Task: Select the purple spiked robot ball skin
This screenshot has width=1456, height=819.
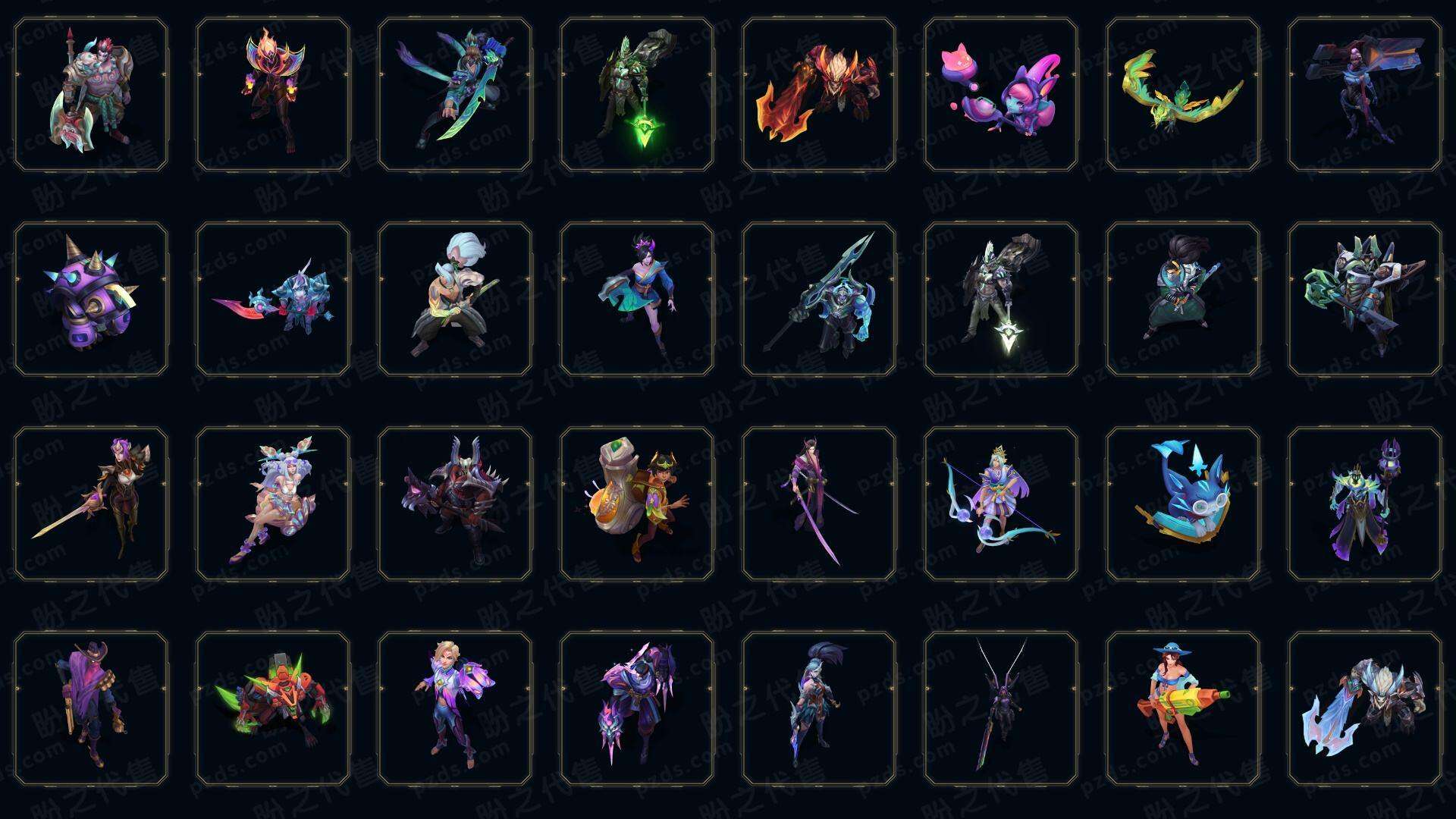Action: [x=91, y=299]
